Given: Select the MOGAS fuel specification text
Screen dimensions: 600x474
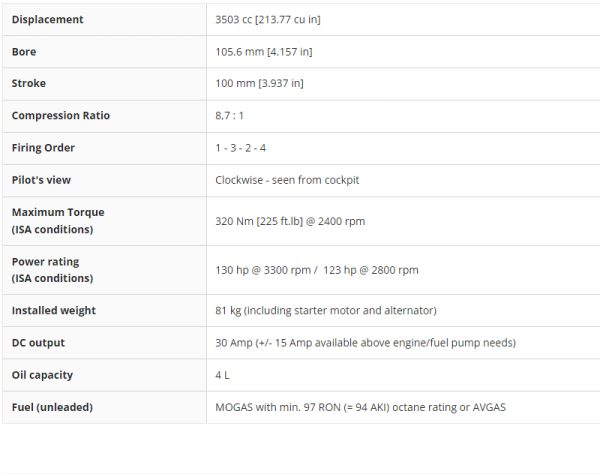Looking at the screenshot, I should 360,407.
